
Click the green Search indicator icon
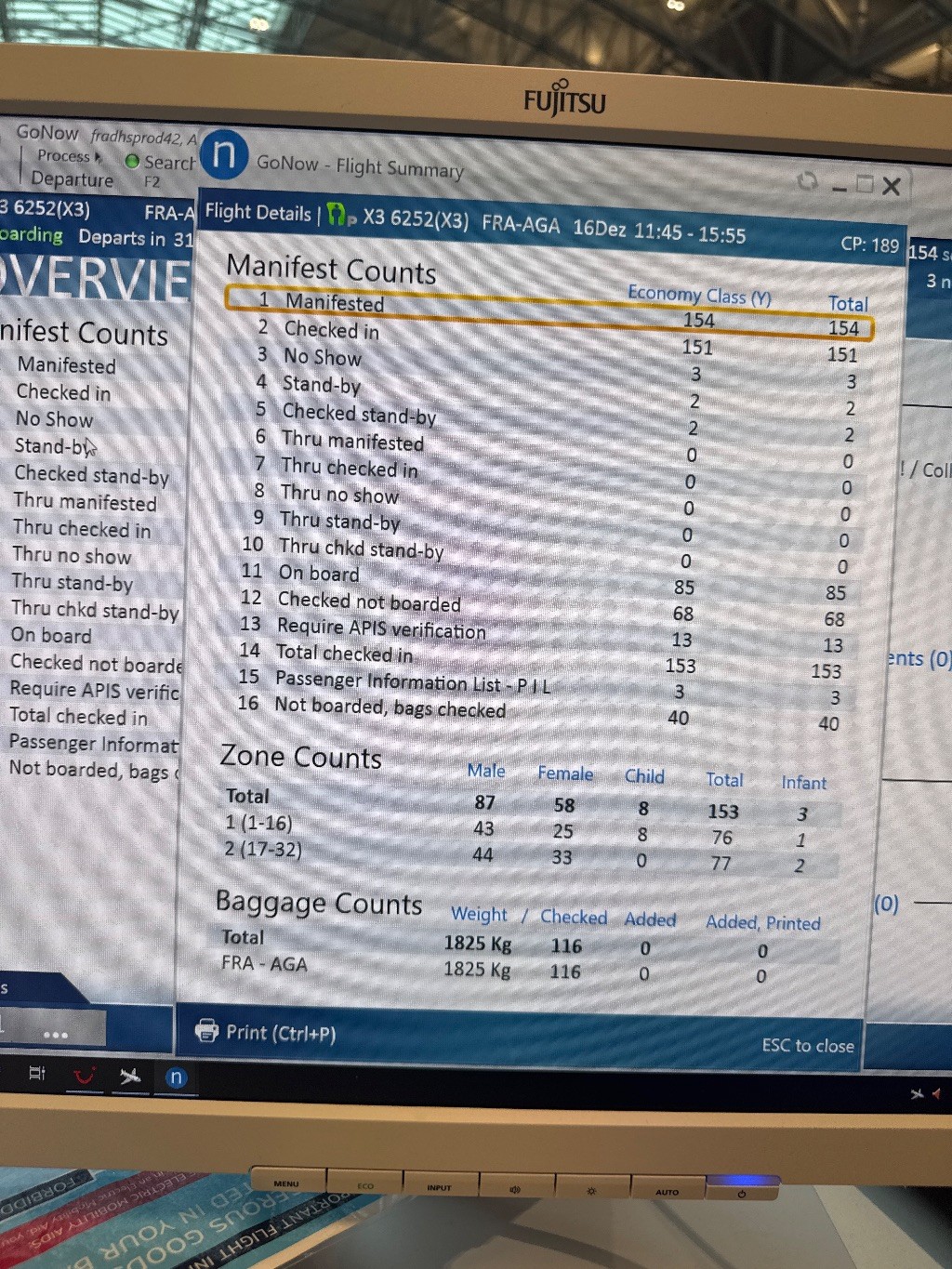click(132, 162)
